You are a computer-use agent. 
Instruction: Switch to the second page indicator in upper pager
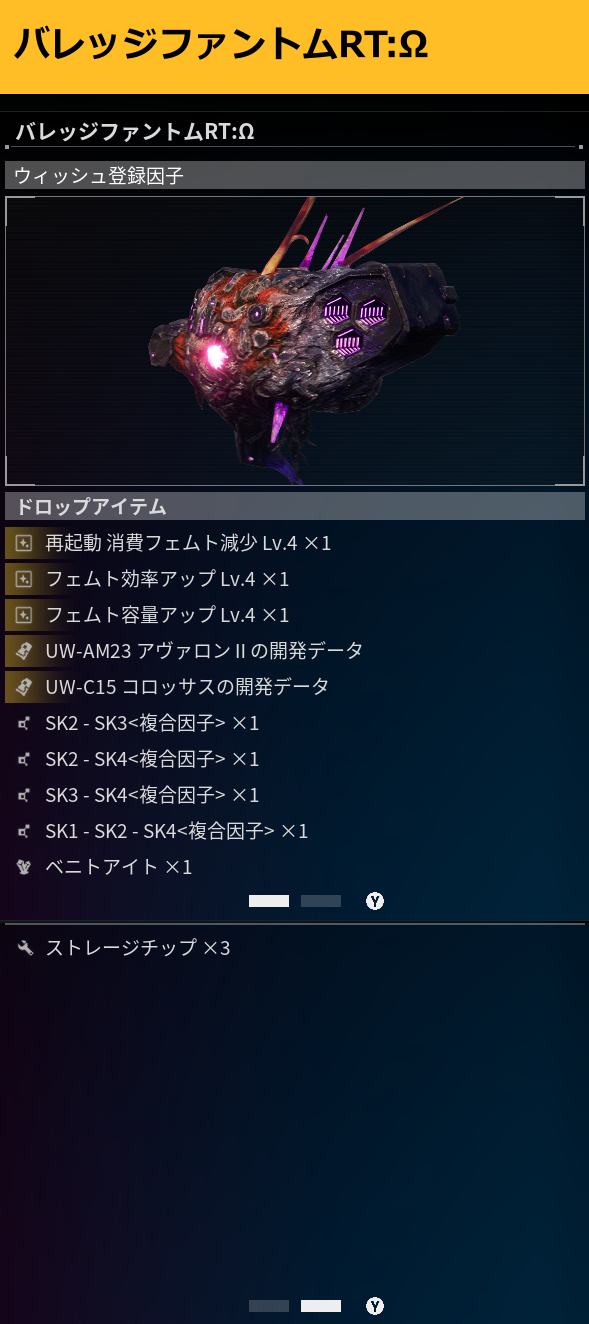point(321,901)
